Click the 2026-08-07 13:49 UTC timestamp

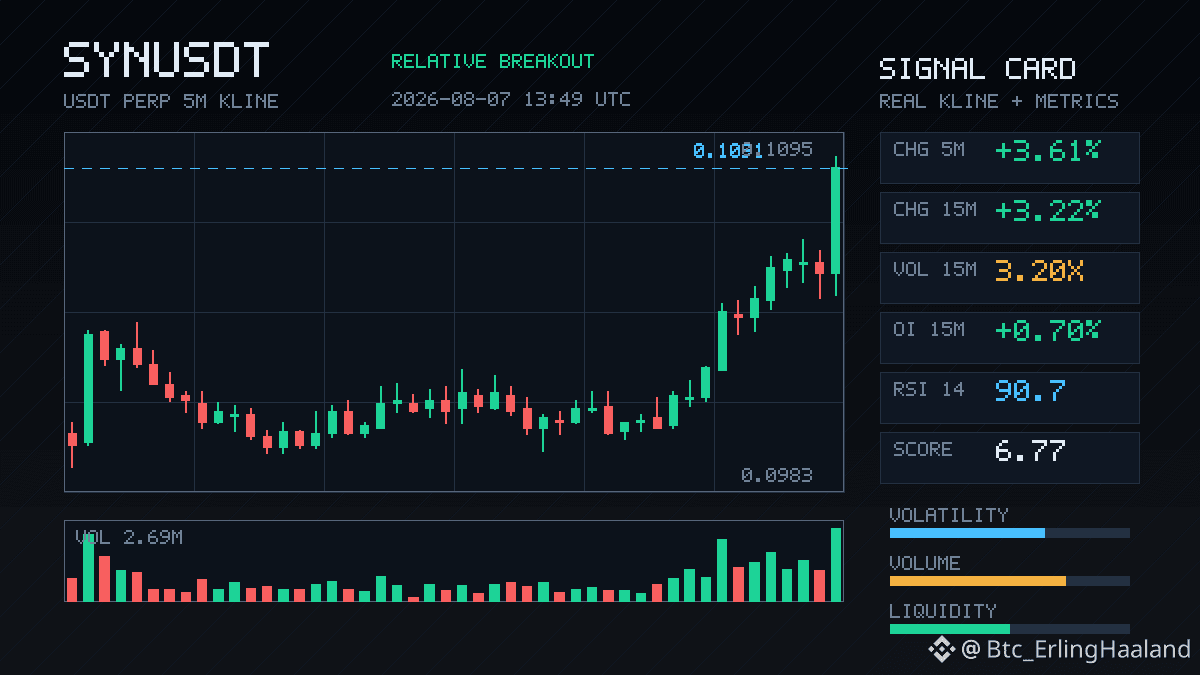[x=510, y=99]
